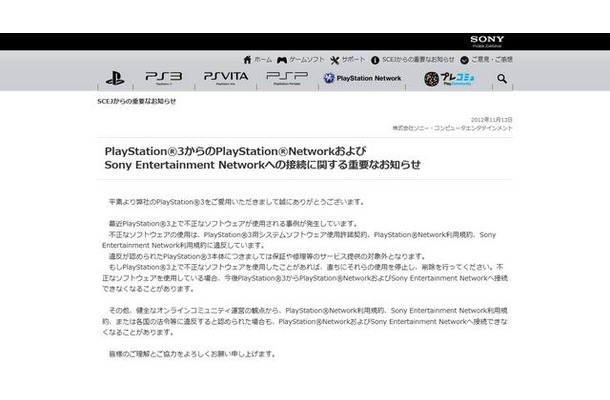Screen dimensions: 610x400
Task: Click the PlayStation logo icon
Action: pos(115,78)
